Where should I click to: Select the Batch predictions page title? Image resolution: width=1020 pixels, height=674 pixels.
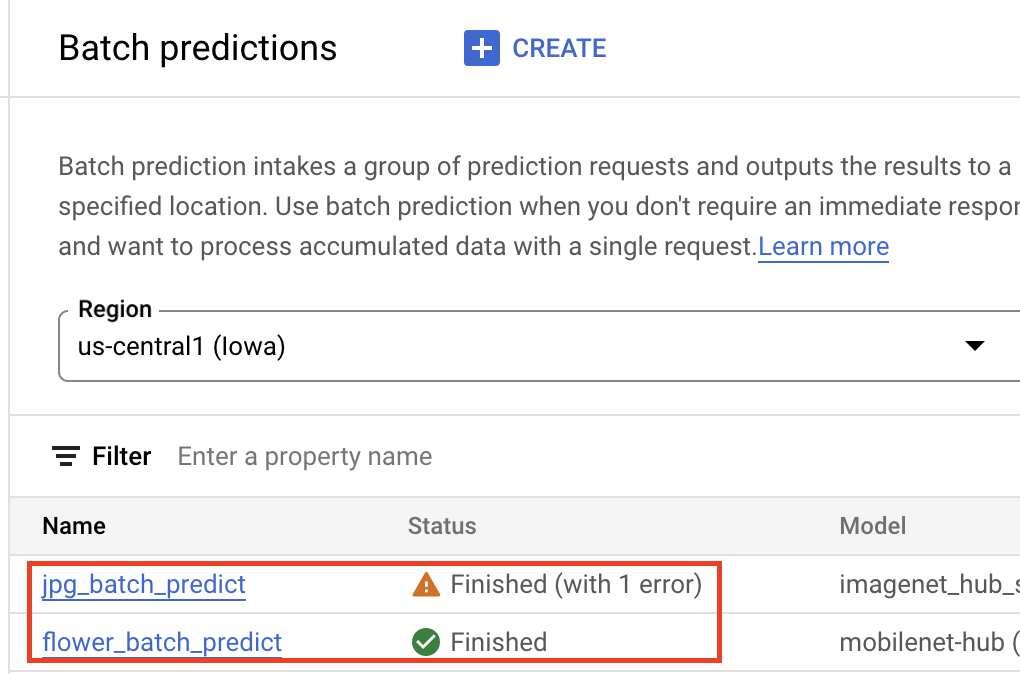pos(197,47)
